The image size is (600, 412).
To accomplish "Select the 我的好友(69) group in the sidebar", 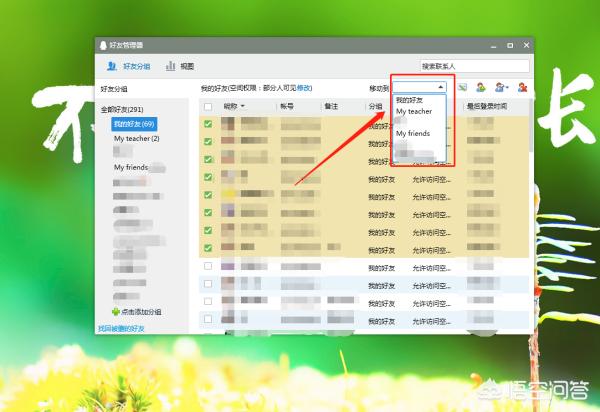I will tap(134, 124).
